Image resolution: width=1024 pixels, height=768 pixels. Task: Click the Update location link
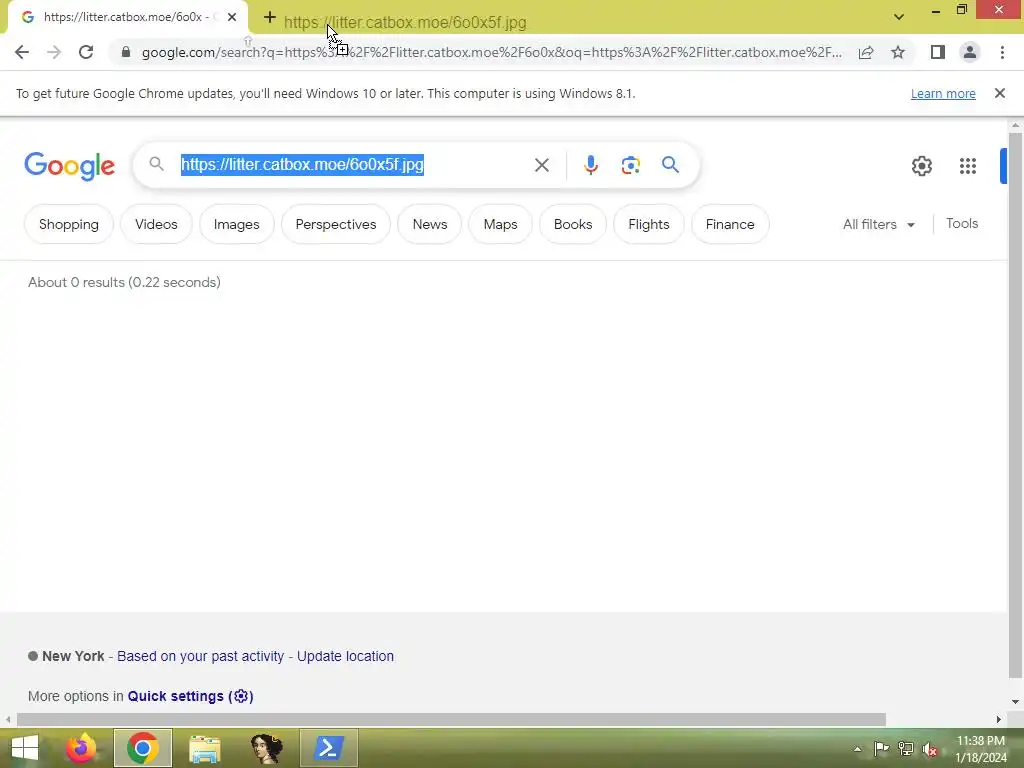pyautogui.click(x=345, y=656)
